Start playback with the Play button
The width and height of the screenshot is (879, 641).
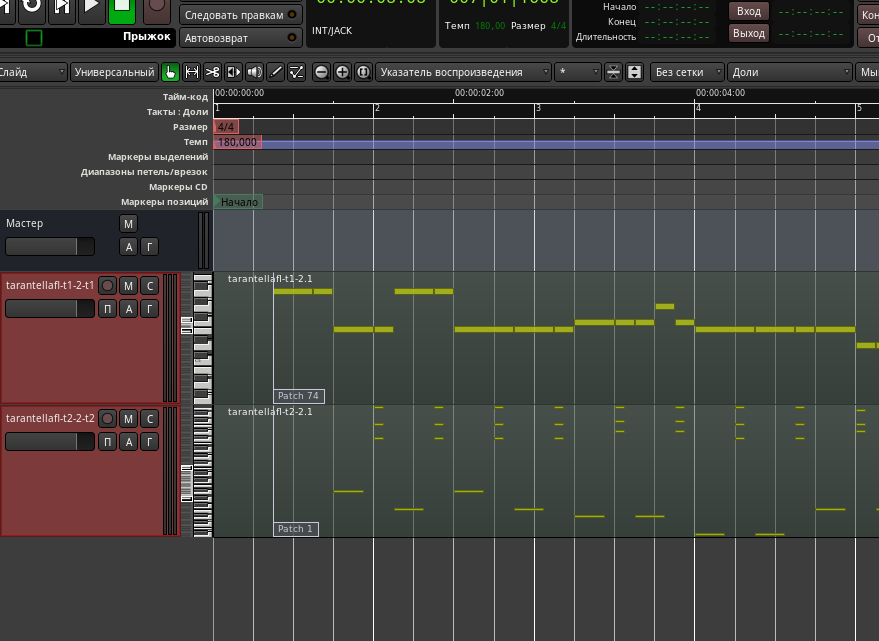click(91, 7)
